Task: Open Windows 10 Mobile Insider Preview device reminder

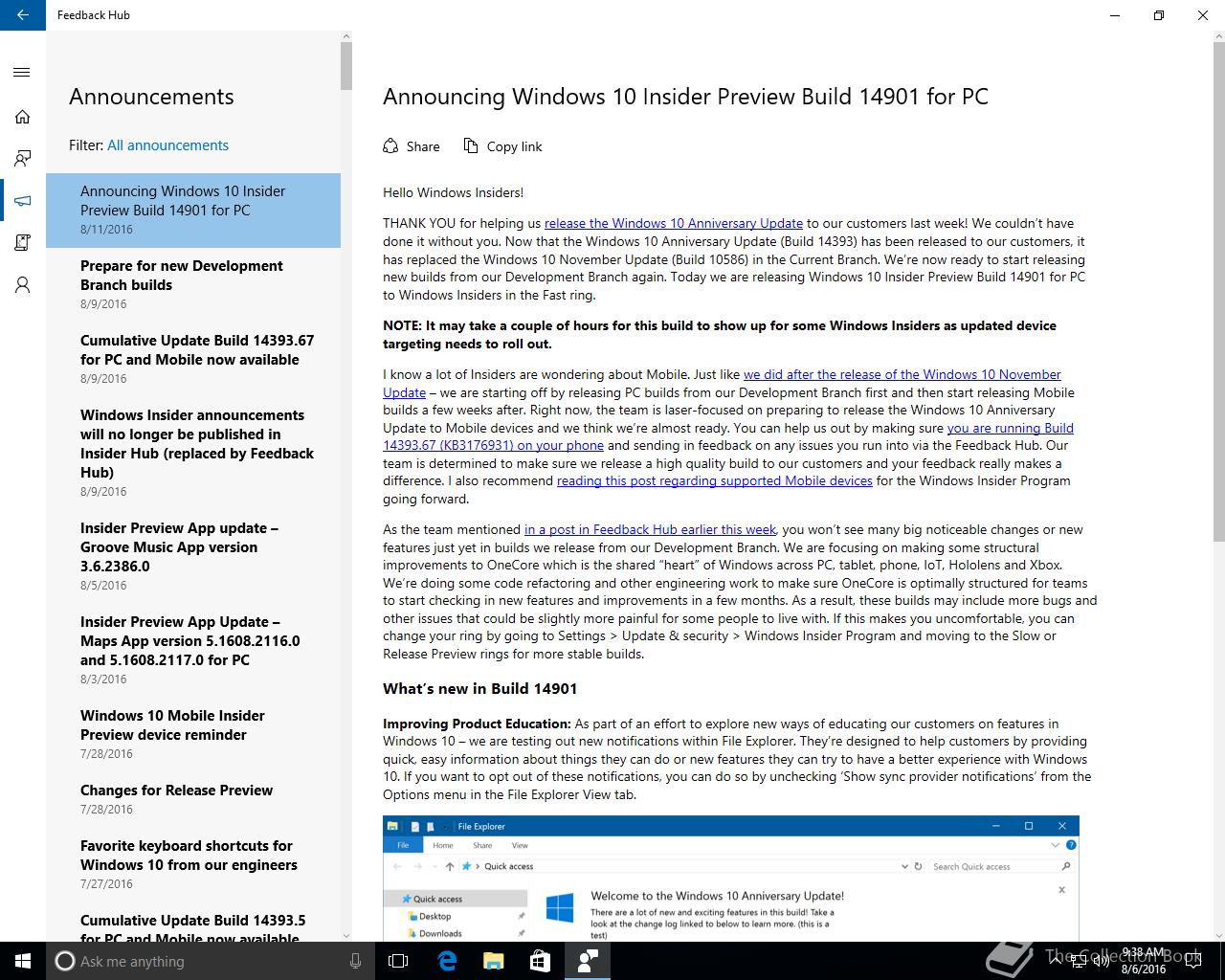Action: point(193,735)
